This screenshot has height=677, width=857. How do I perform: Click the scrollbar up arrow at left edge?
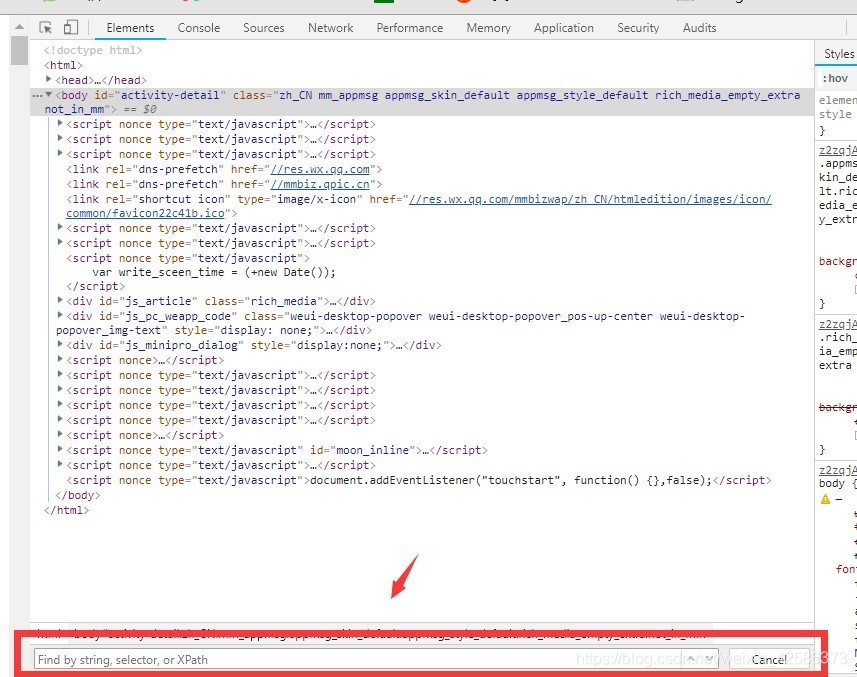pyautogui.click(x=20, y=26)
